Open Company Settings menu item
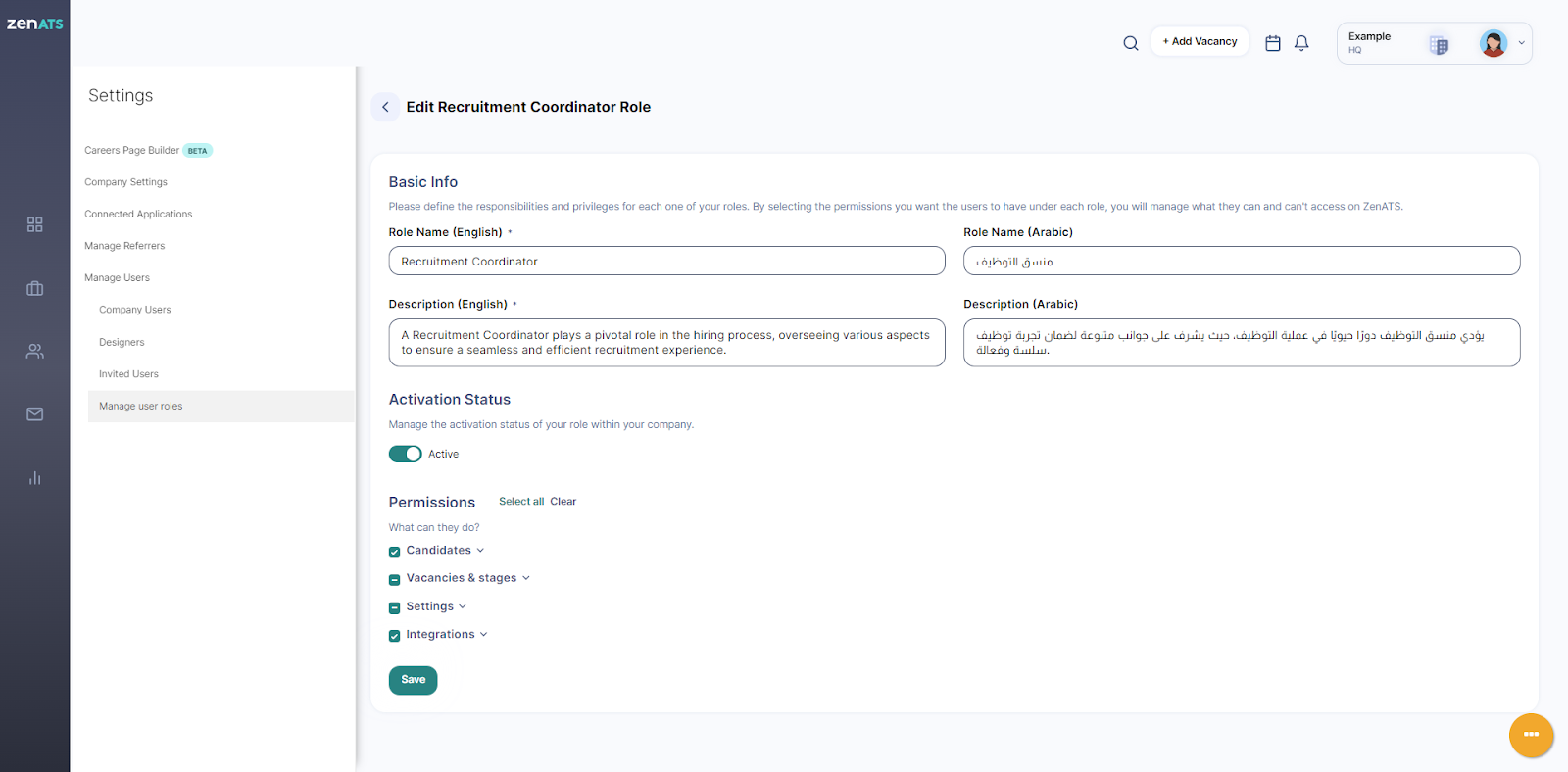Image resolution: width=1568 pixels, height=772 pixels. pyautogui.click(x=125, y=182)
